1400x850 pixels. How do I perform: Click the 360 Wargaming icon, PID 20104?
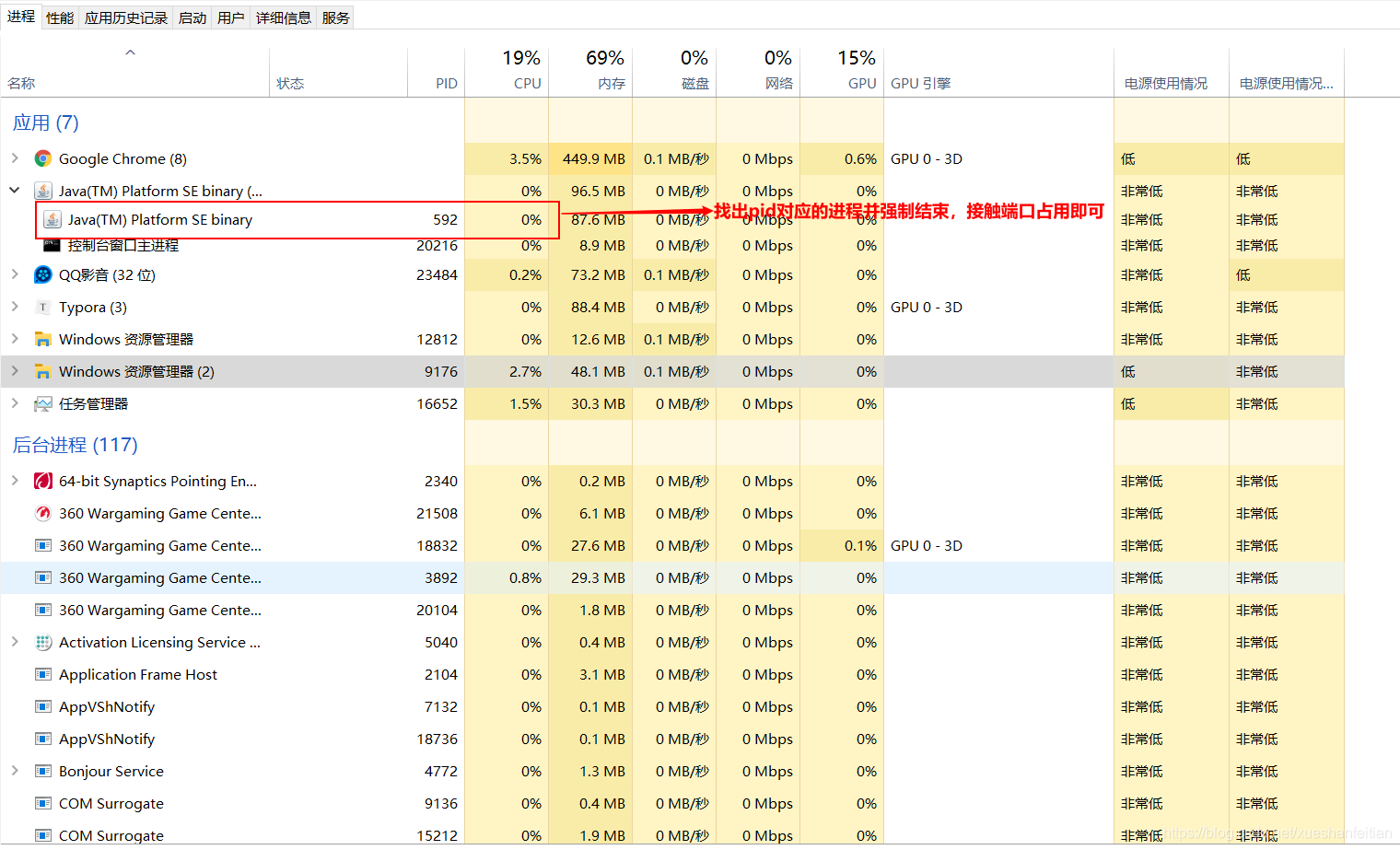click(x=42, y=610)
